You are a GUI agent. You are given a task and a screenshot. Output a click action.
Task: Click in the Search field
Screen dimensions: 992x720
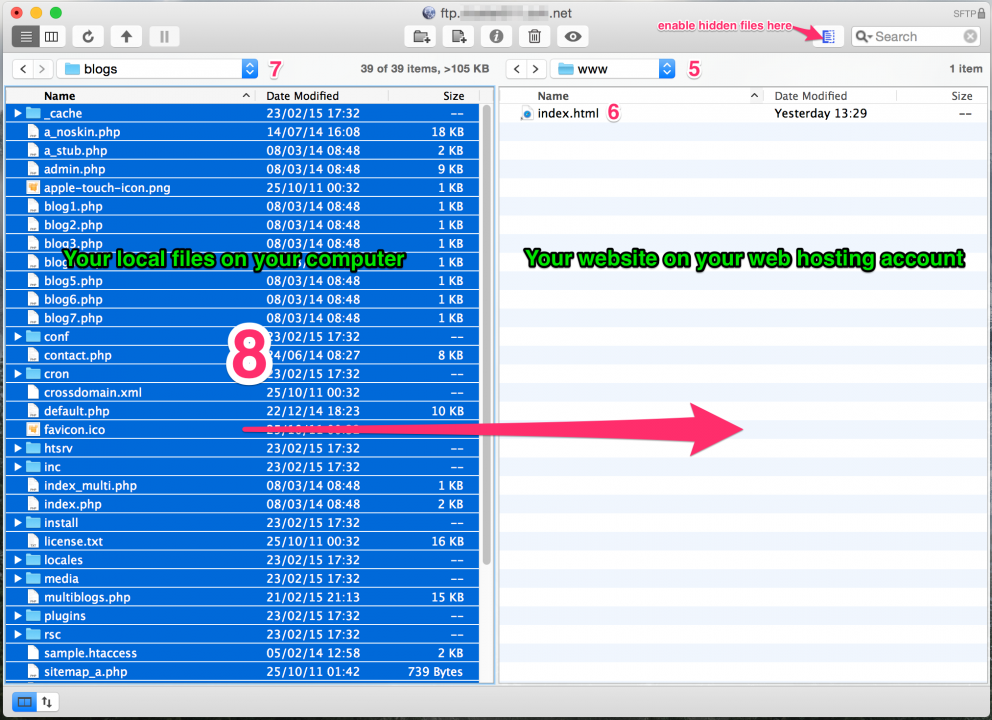(x=917, y=37)
